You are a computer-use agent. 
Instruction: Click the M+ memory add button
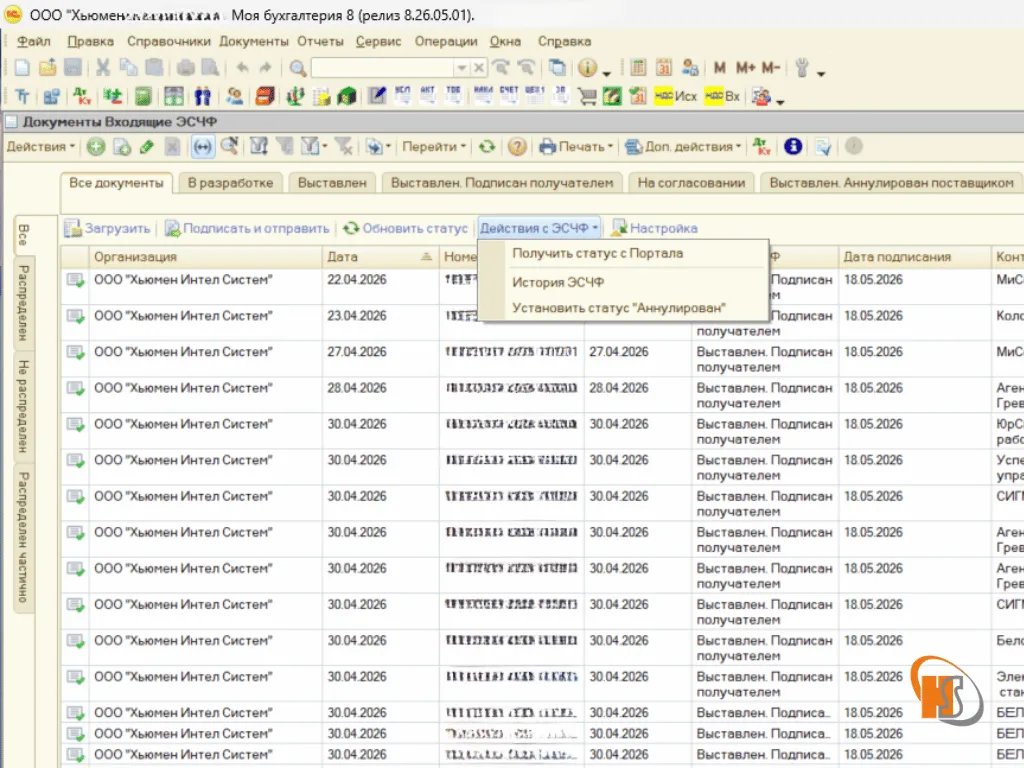click(745, 67)
